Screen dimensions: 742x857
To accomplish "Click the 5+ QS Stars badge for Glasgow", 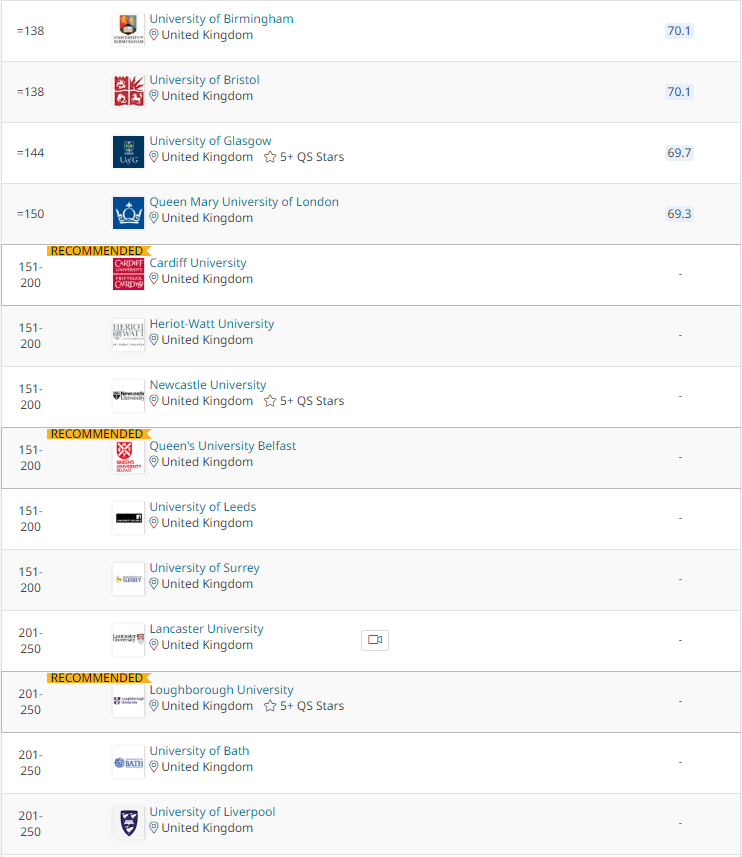I will 304,157.
